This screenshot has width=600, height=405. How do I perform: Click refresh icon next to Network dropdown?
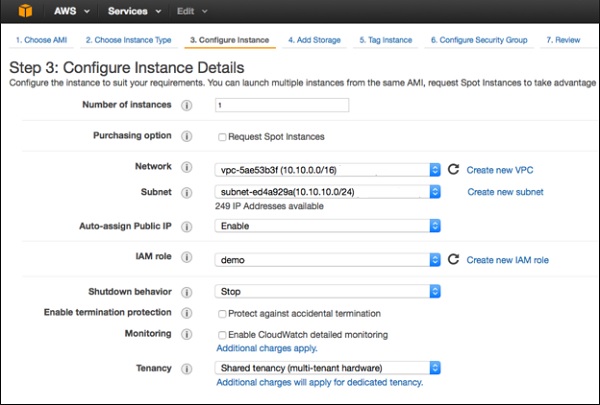pos(453,169)
